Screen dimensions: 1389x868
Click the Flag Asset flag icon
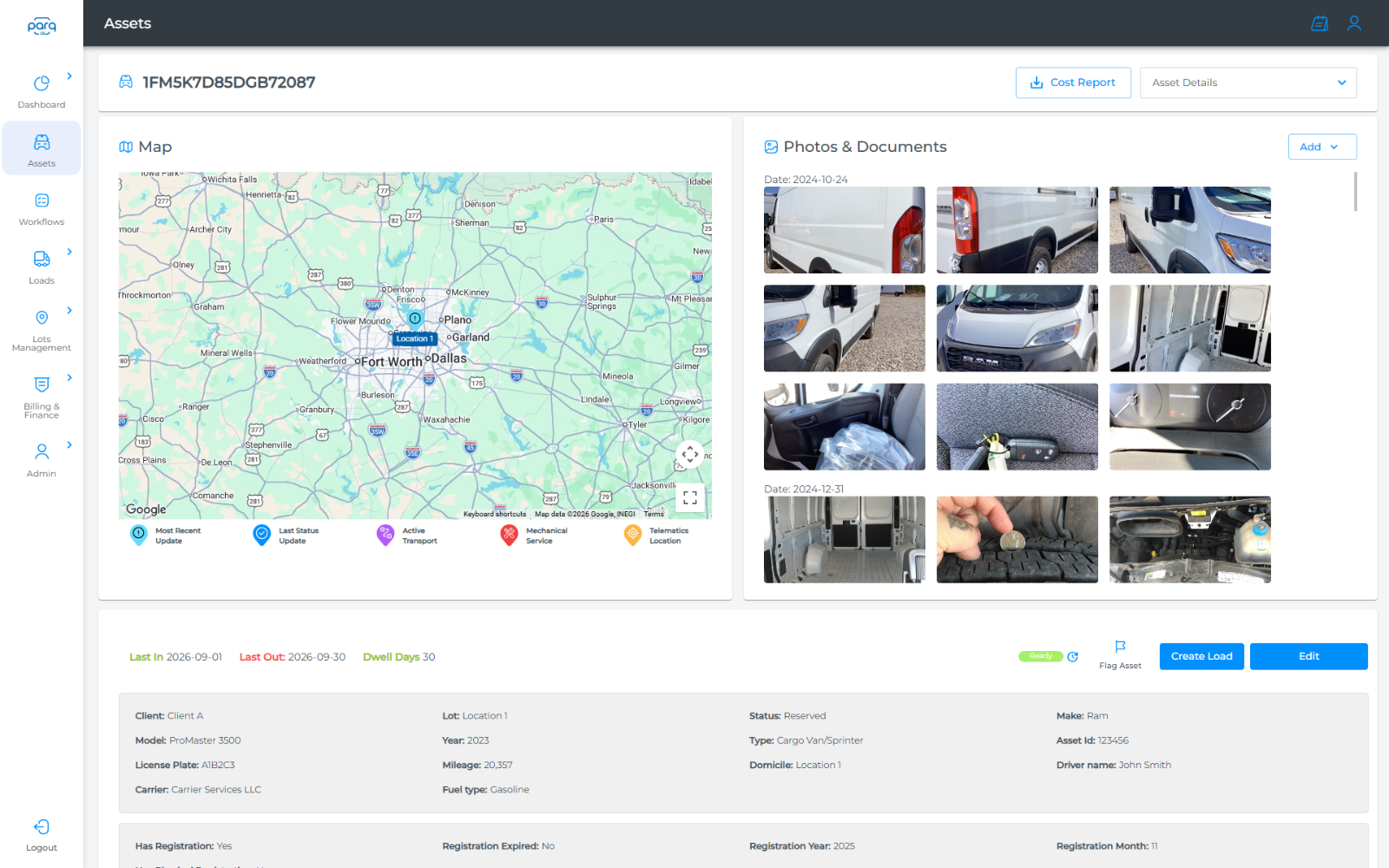coord(1120,647)
